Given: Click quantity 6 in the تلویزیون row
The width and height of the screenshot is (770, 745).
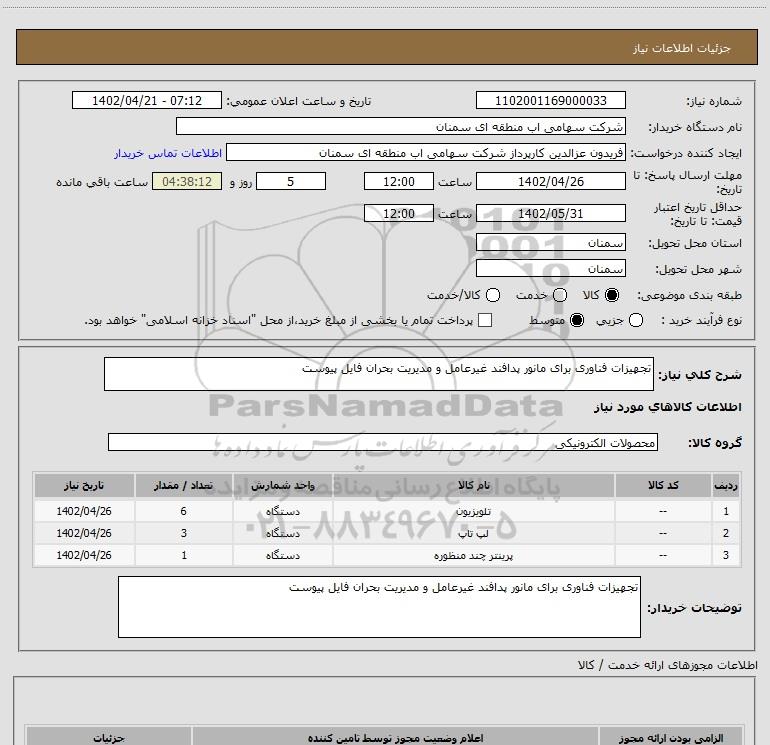Looking at the screenshot, I should click(184, 511).
